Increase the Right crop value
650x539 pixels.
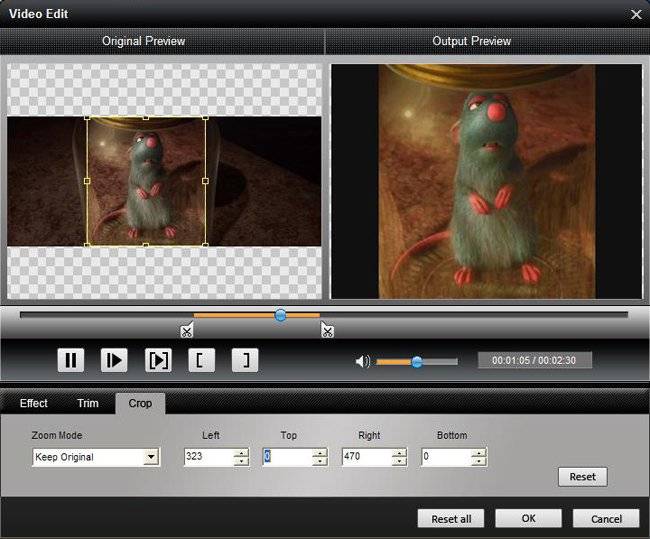tap(400, 453)
